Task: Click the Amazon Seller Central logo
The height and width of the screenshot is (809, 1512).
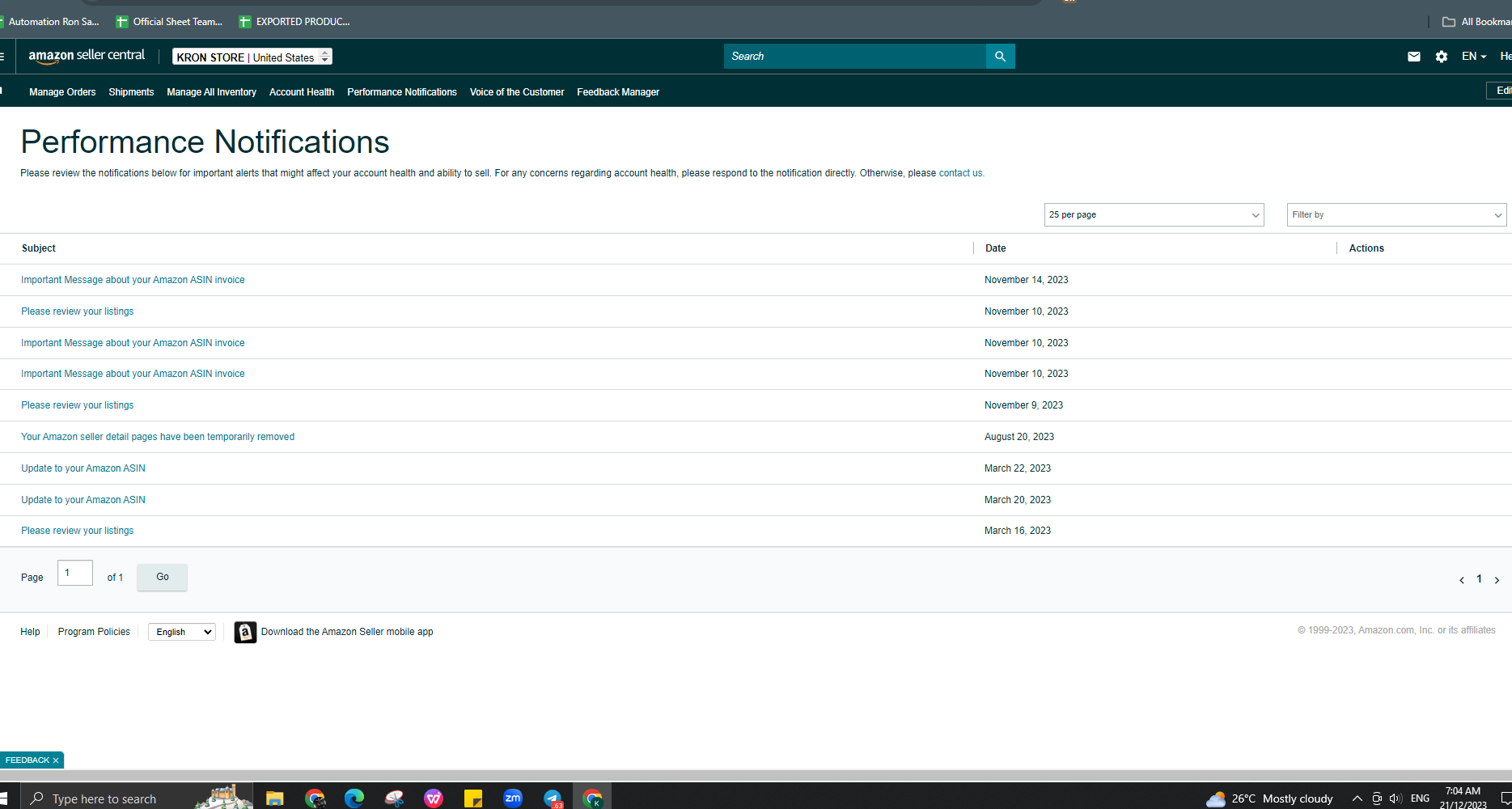Action: [x=87, y=56]
